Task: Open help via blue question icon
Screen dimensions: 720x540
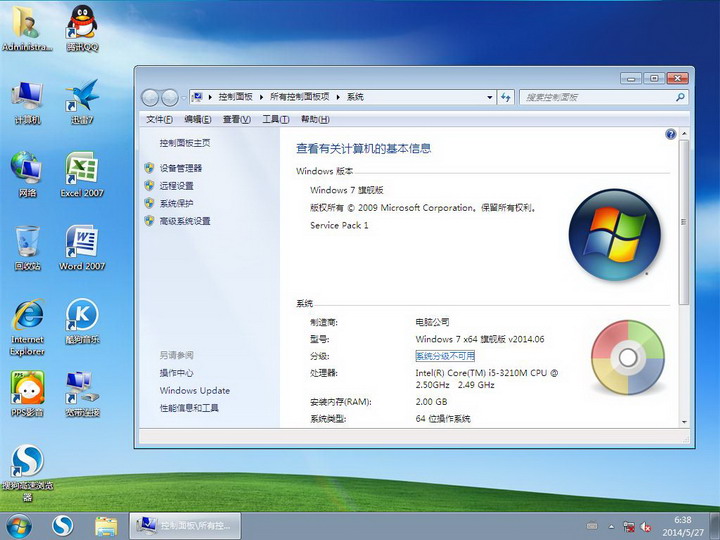Action: [x=670, y=134]
